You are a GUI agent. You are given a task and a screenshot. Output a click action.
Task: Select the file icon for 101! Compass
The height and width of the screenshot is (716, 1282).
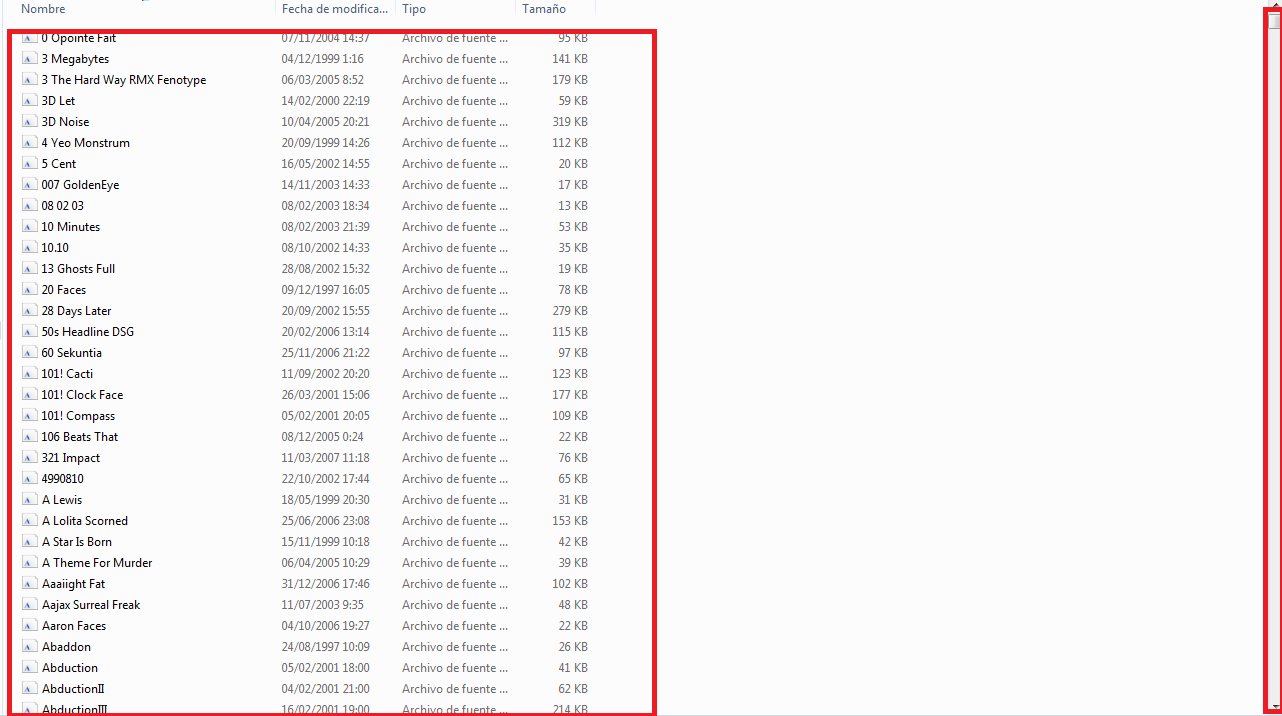click(30, 416)
